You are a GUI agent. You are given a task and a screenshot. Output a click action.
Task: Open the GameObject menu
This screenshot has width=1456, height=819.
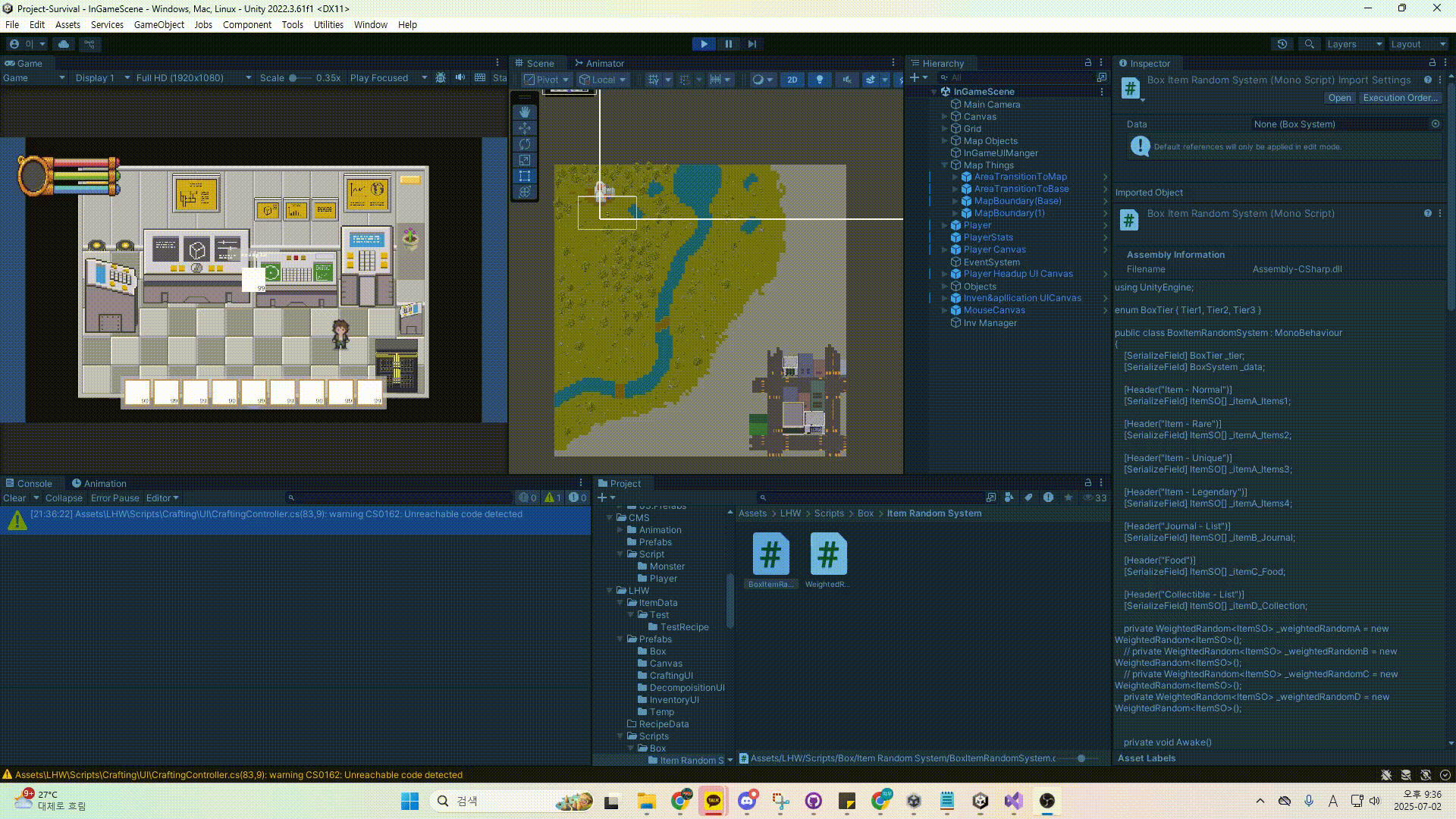coord(158,24)
